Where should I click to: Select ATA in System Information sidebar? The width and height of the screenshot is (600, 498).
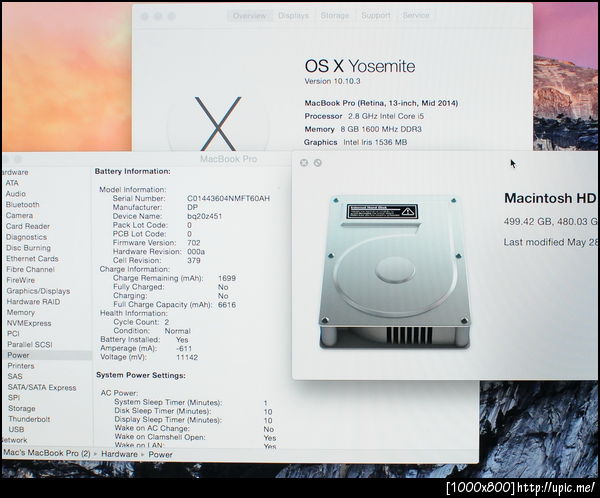coord(12,183)
